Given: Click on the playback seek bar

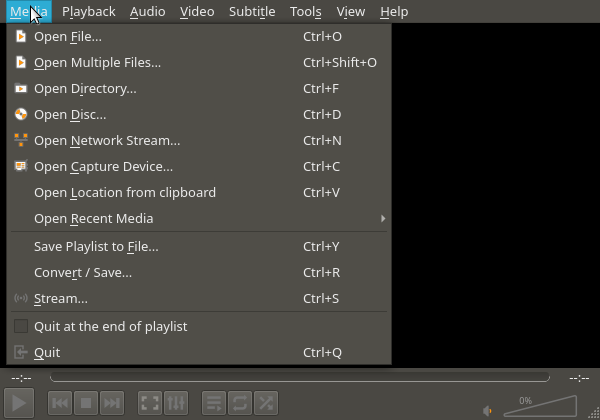Looking at the screenshot, I should [x=299, y=378].
